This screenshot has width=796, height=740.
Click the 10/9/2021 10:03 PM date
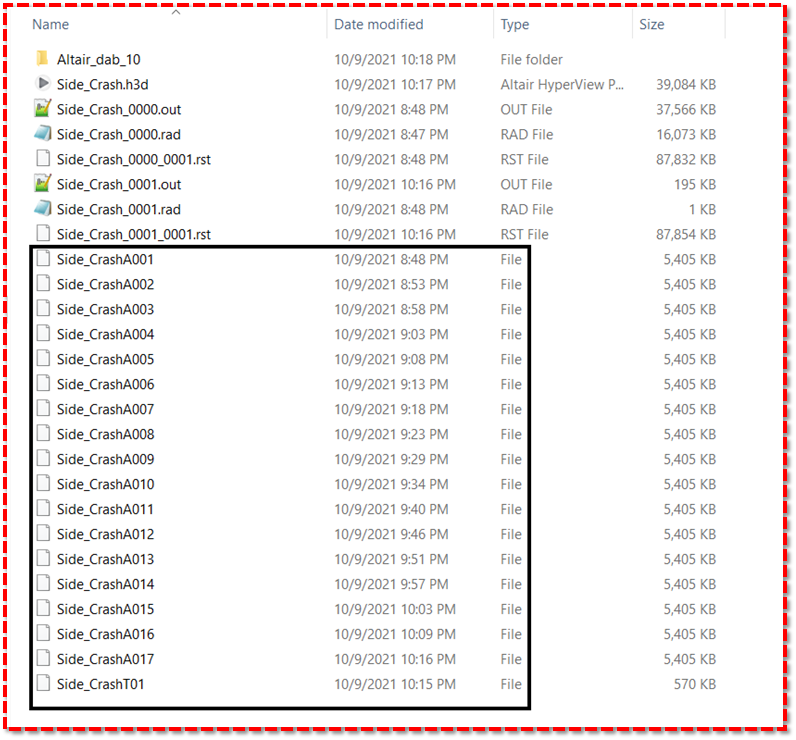[x=394, y=609]
